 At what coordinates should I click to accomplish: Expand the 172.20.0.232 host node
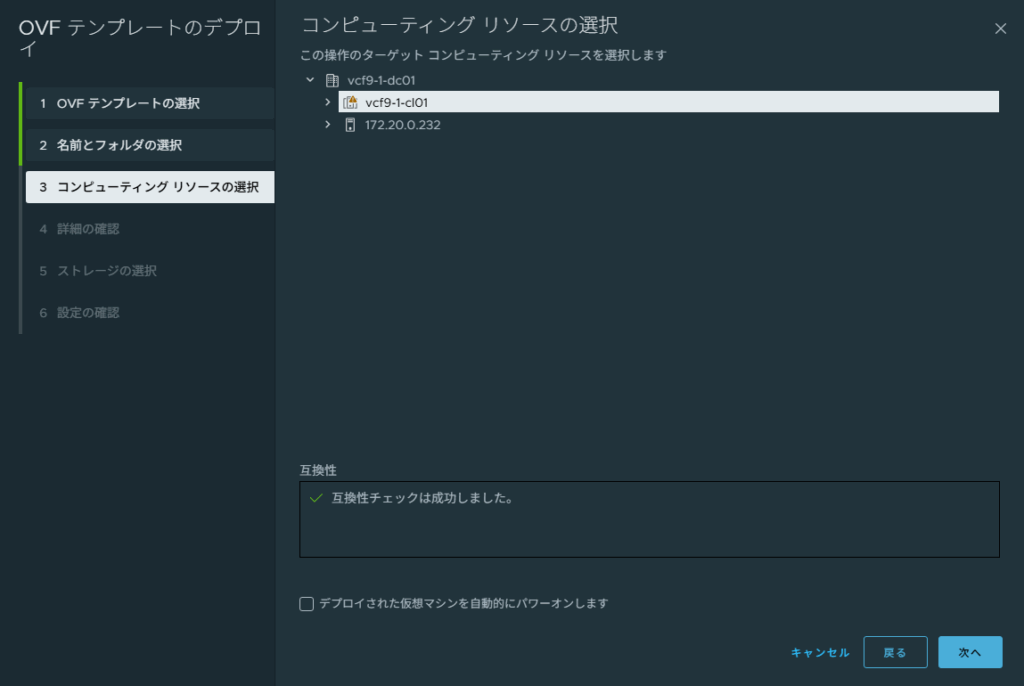click(327, 125)
